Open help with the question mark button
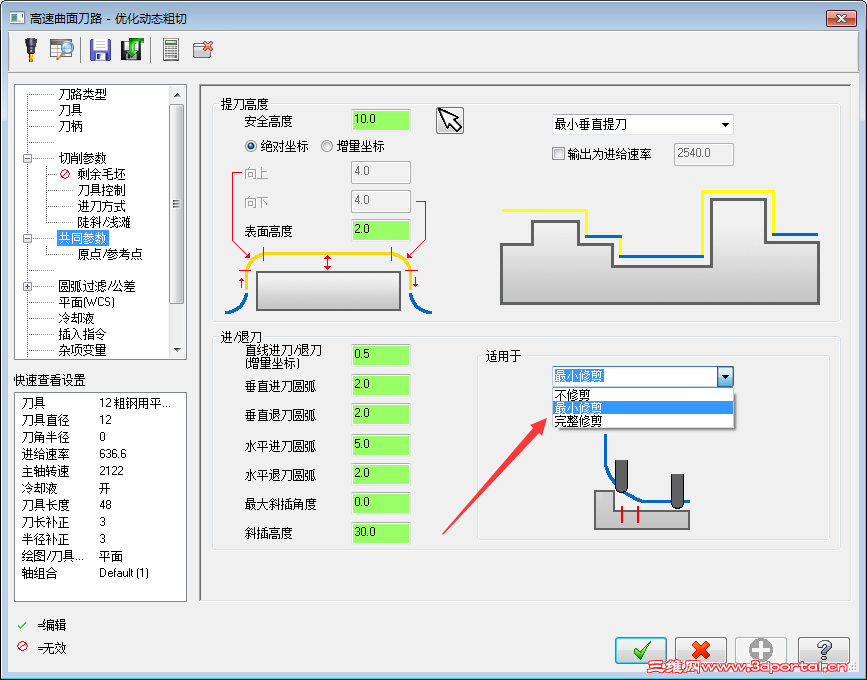867x680 pixels. [x=824, y=651]
